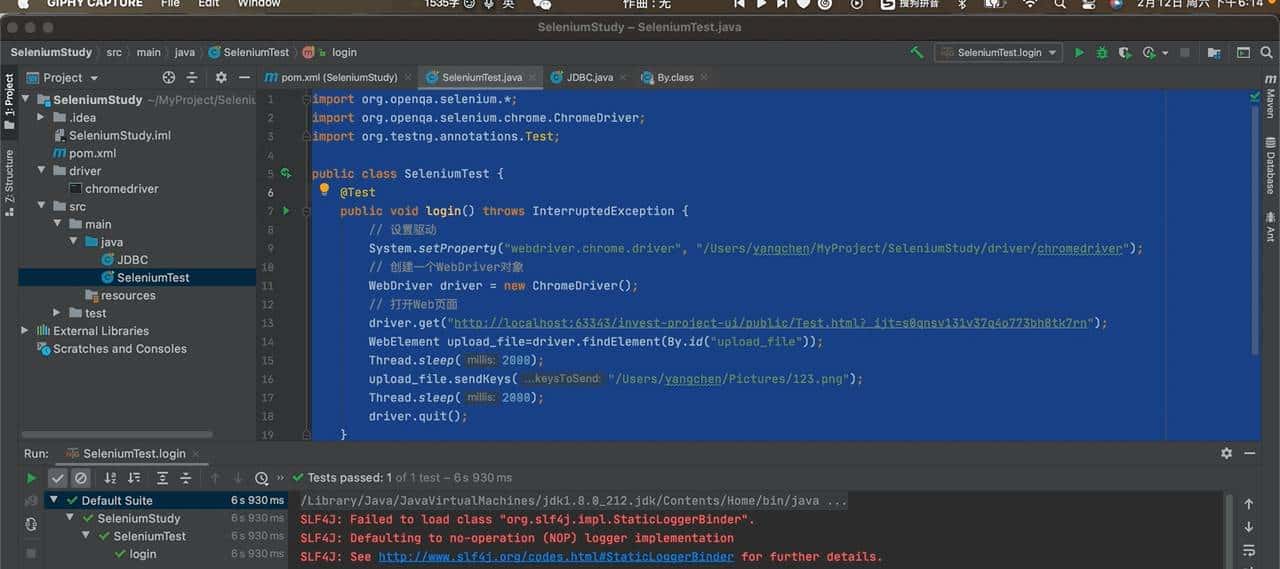The width and height of the screenshot is (1280, 569).
Task: Open the Z: Structure side tab
Action: tap(9, 185)
